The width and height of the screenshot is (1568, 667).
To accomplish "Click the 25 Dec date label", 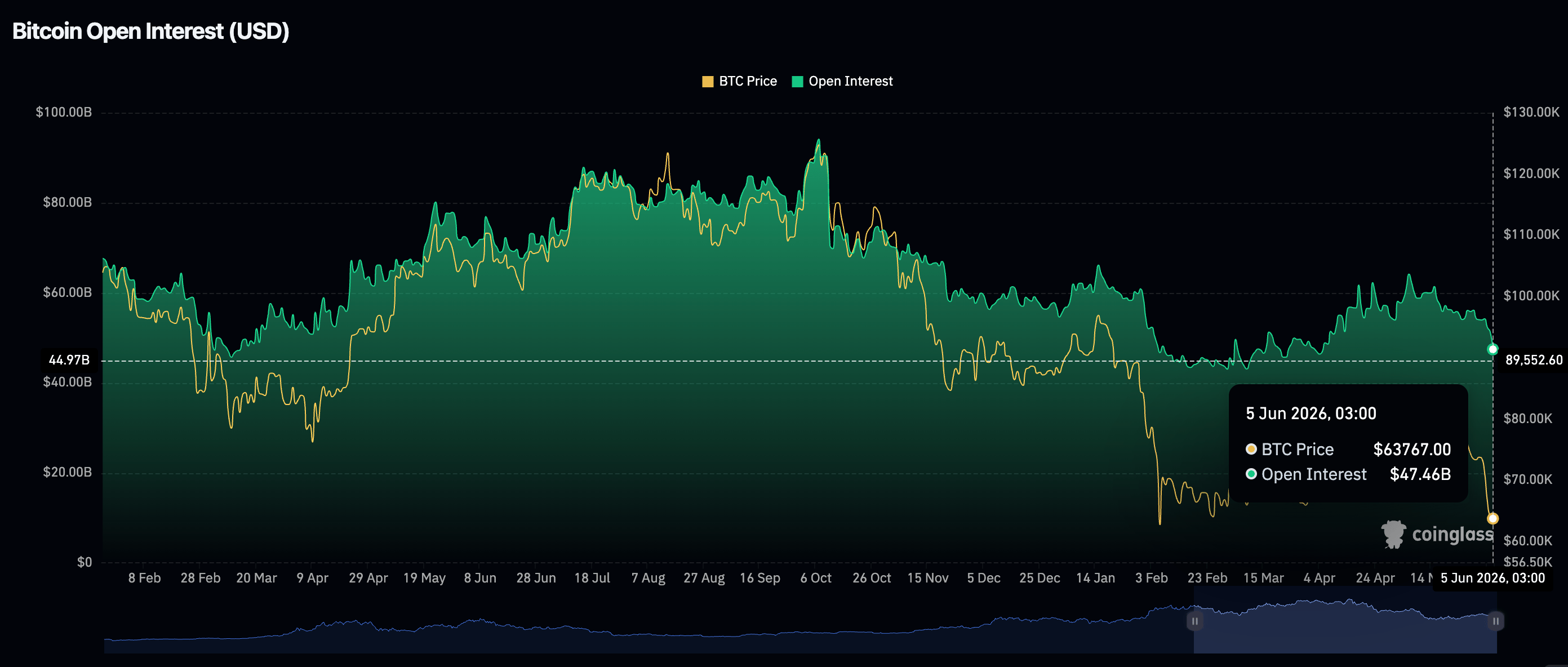I will [1040, 578].
